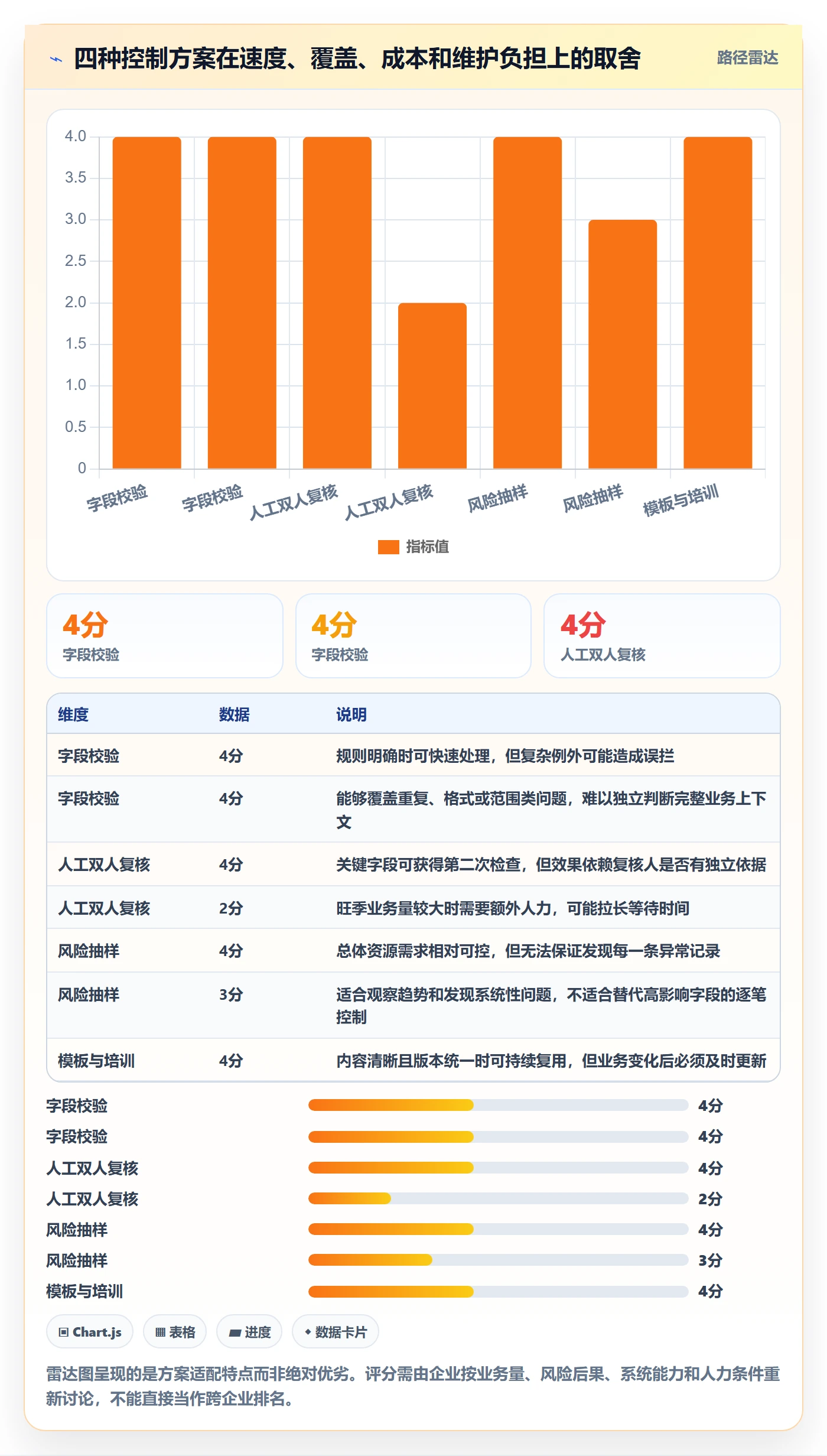
Task: Click the 数据 column header
Action: 234,714
